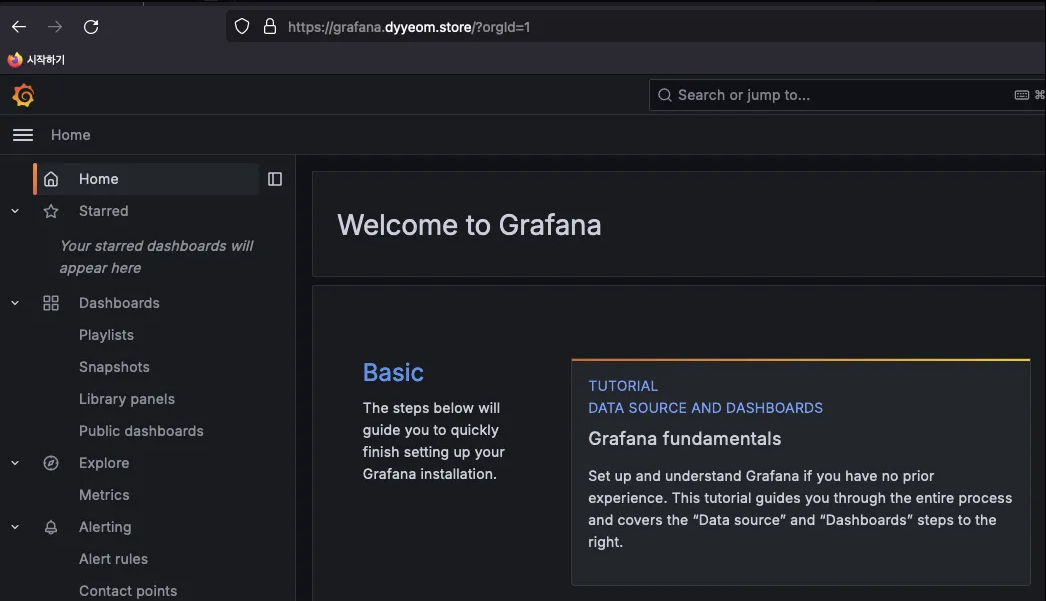
Task: Open Snapshots under Dashboards
Action: (114, 367)
